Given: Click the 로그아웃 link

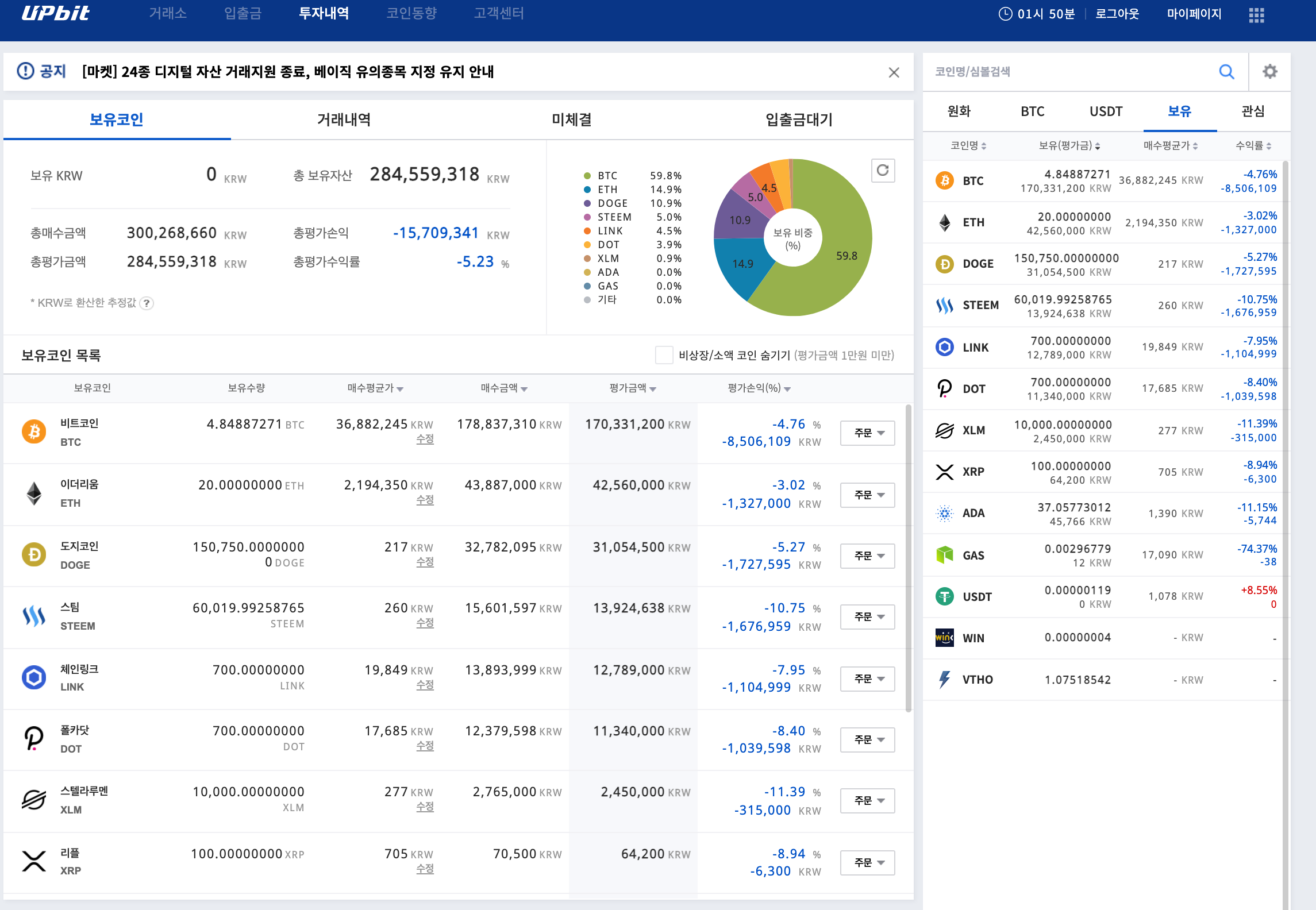Looking at the screenshot, I should coord(1117,14).
